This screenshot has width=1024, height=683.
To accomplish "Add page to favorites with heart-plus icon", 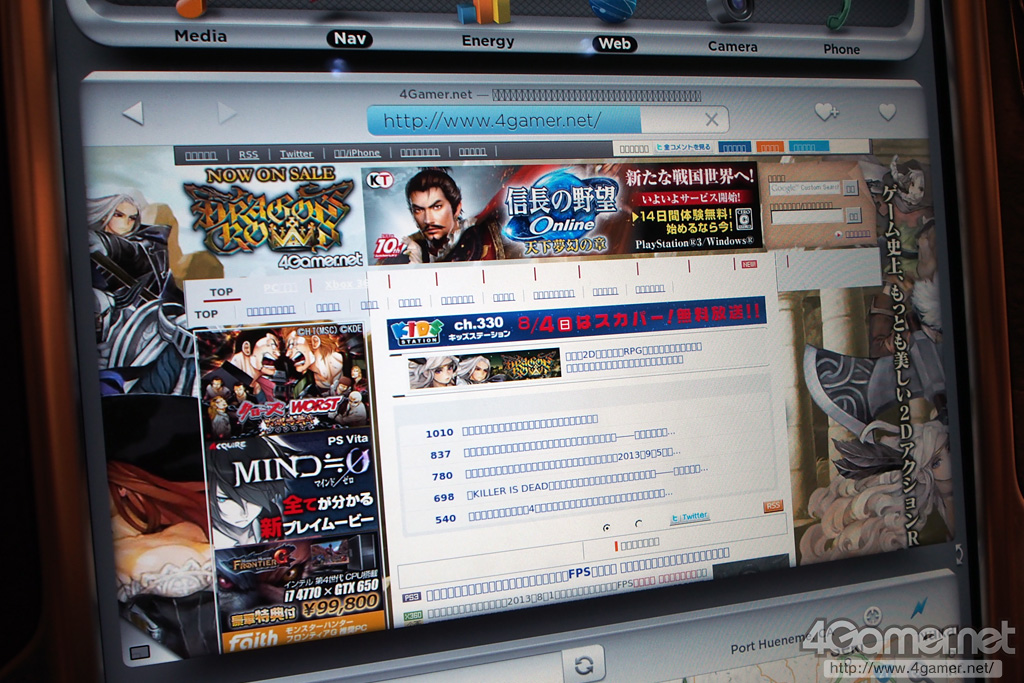I will 826,112.
